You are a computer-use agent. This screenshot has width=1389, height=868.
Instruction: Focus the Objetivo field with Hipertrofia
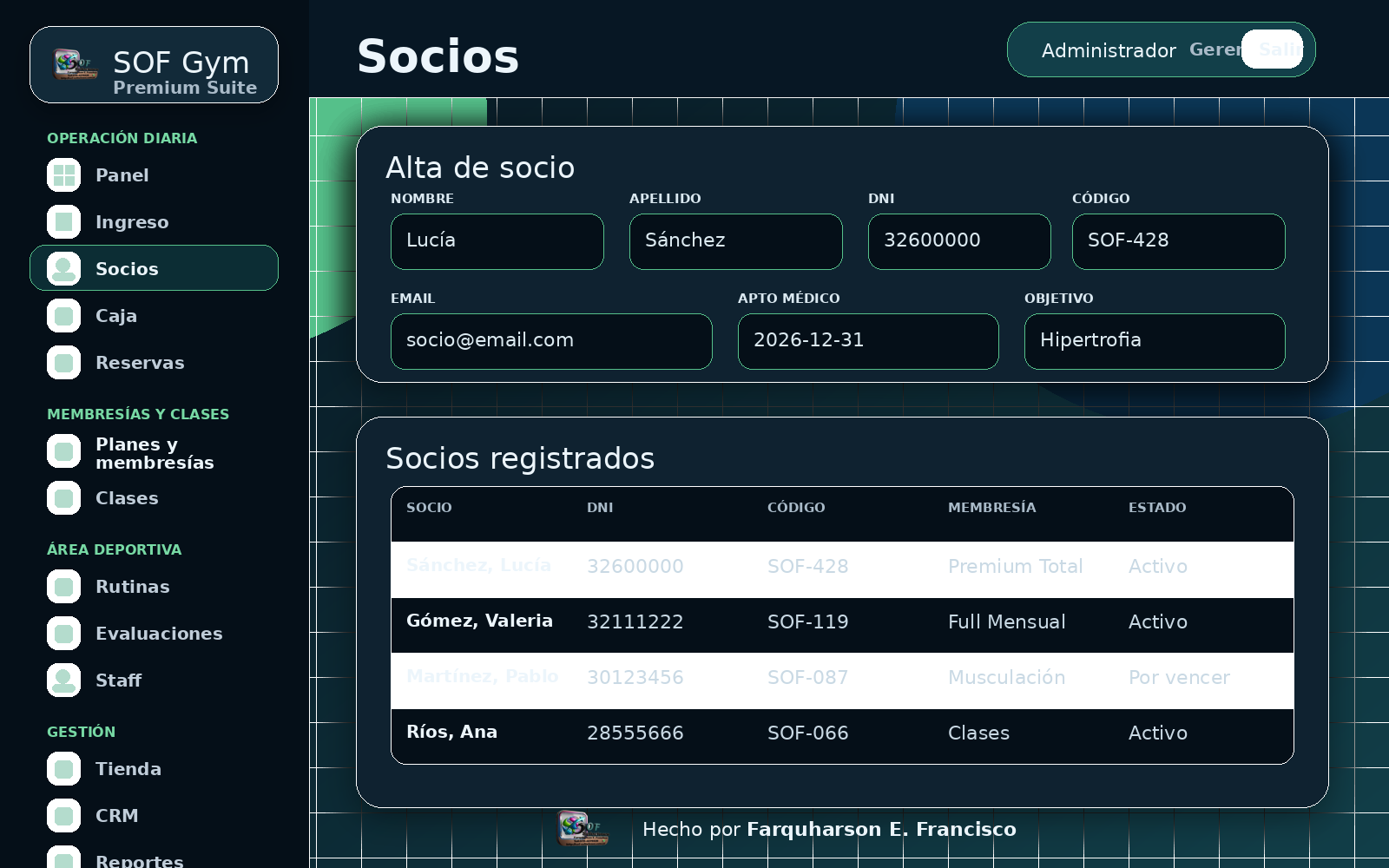[x=1155, y=341]
